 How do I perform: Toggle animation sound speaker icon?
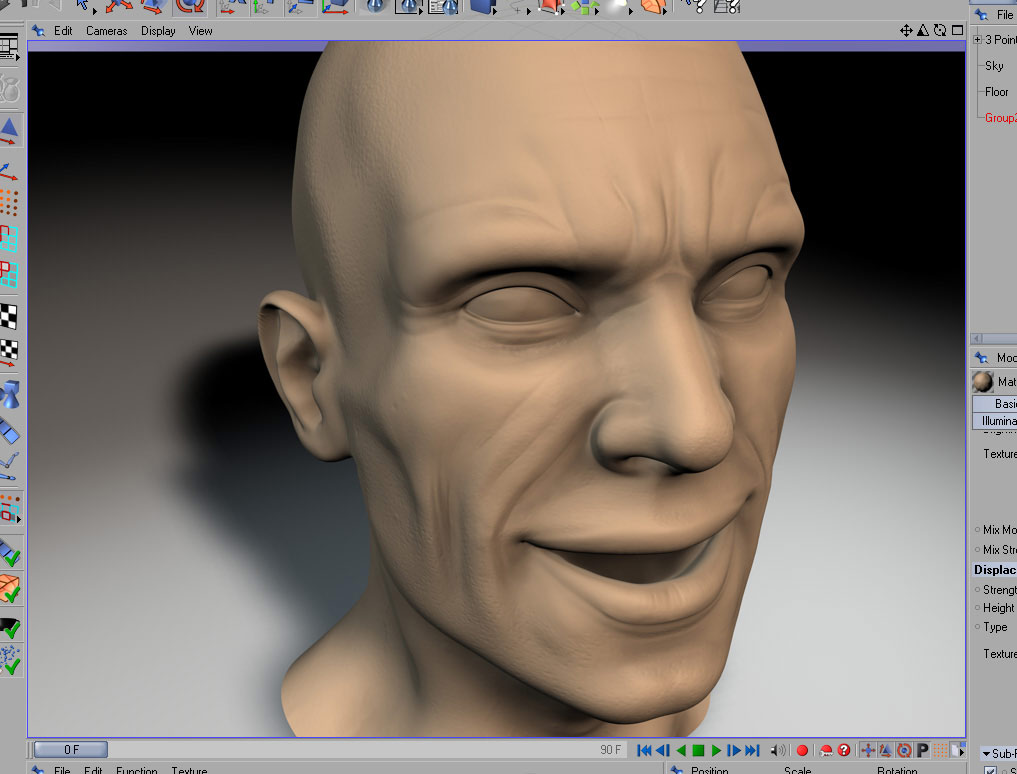(778, 750)
